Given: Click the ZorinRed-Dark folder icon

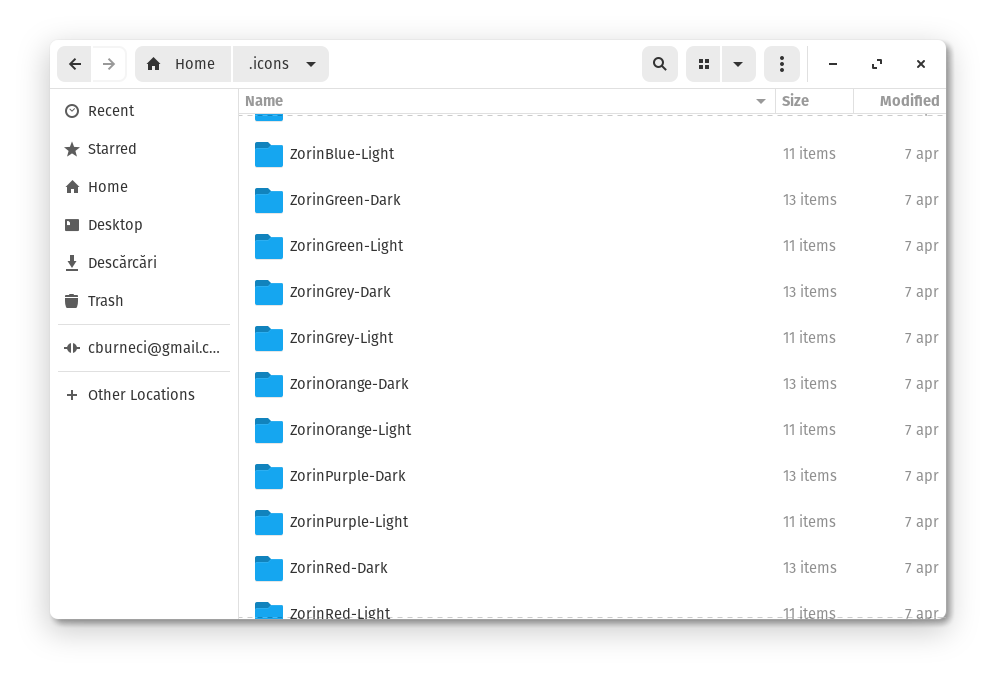Looking at the screenshot, I should (x=268, y=568).
